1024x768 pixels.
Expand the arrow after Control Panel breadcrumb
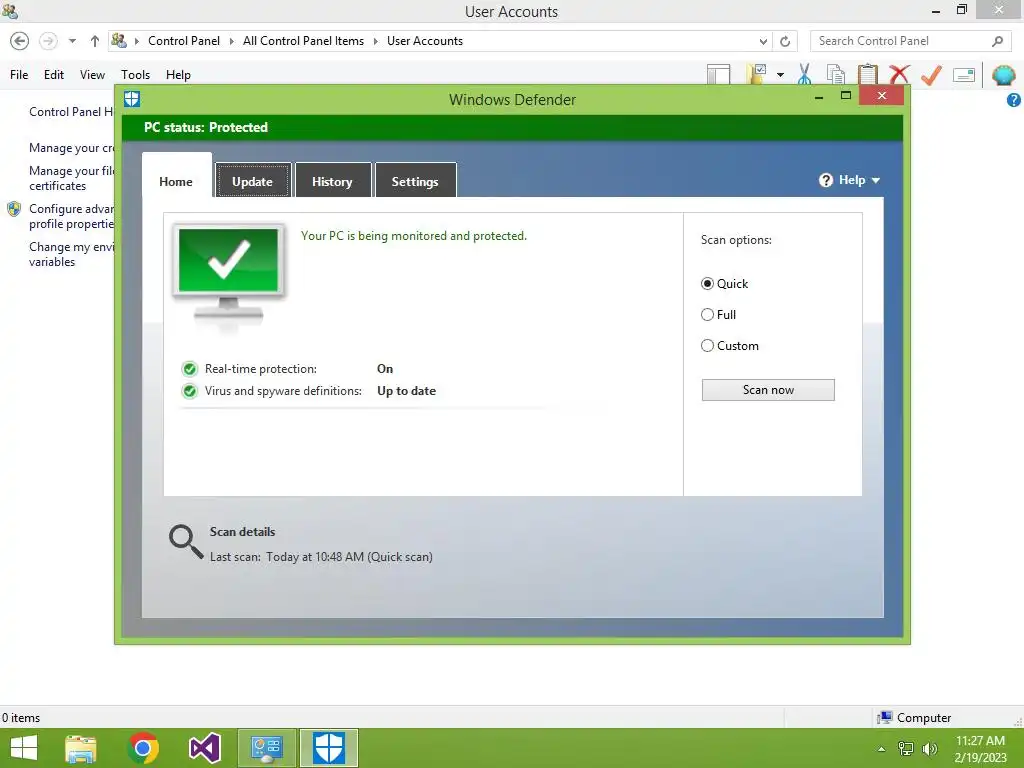[x=231, y=41]
